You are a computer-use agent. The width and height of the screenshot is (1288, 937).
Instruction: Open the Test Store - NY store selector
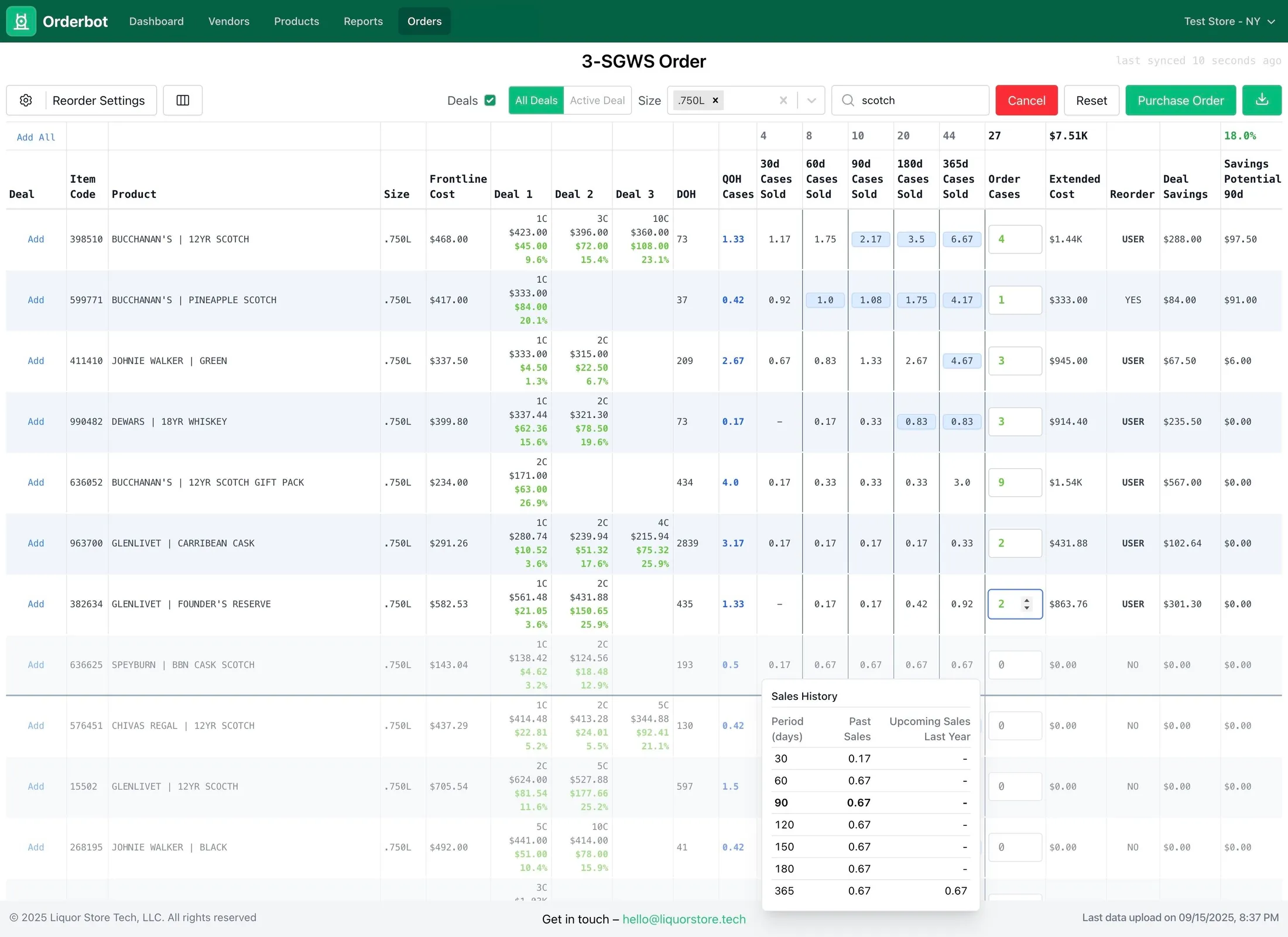[1229, 22]
